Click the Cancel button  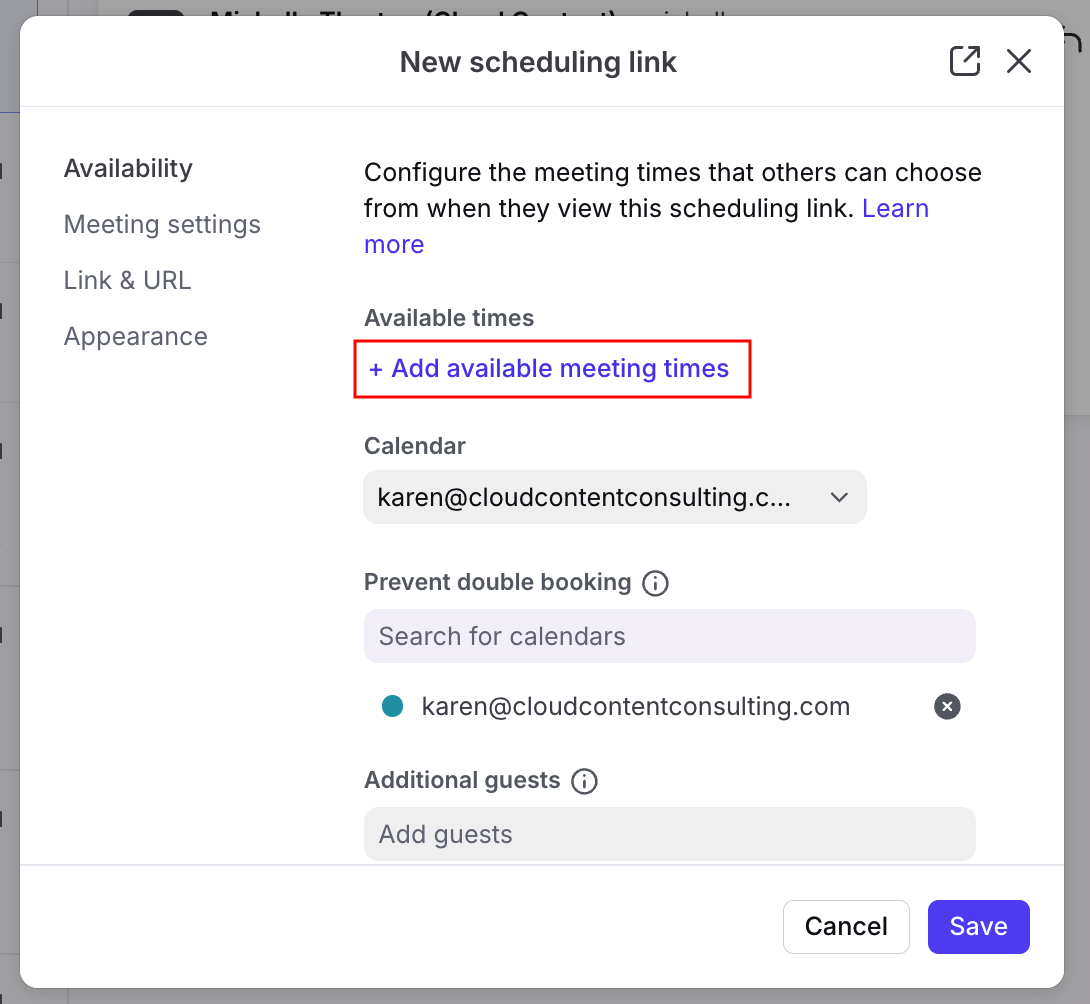[x=846, y=927]
